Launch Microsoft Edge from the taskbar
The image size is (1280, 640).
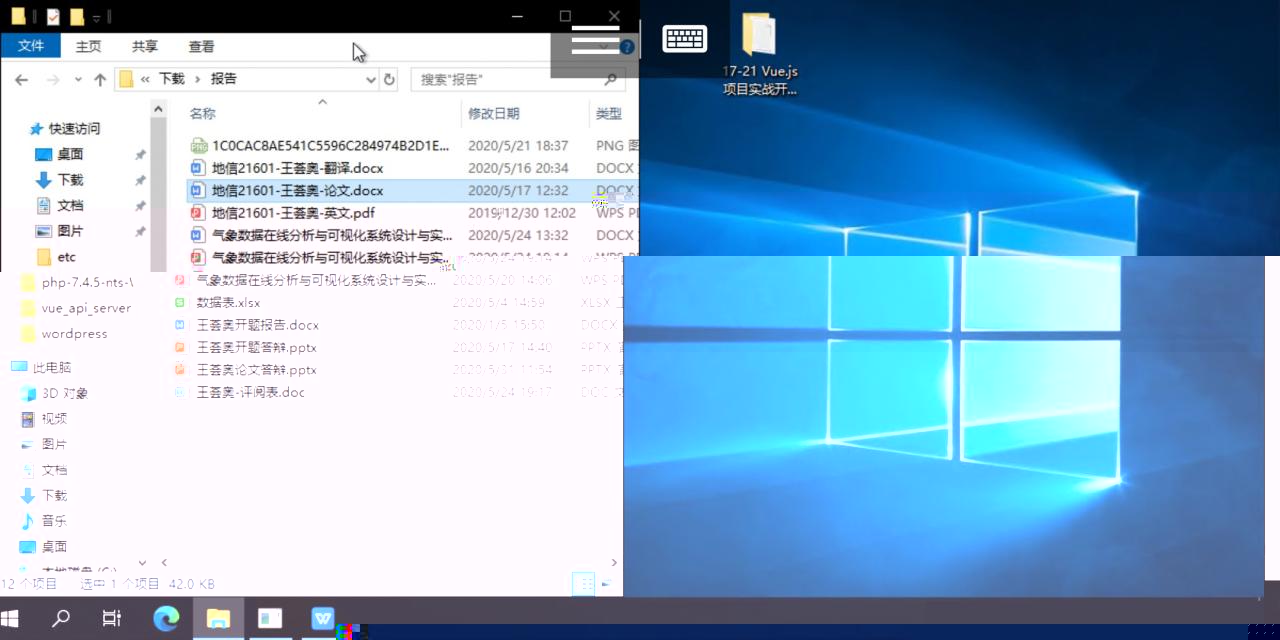(x=166, y=618)
